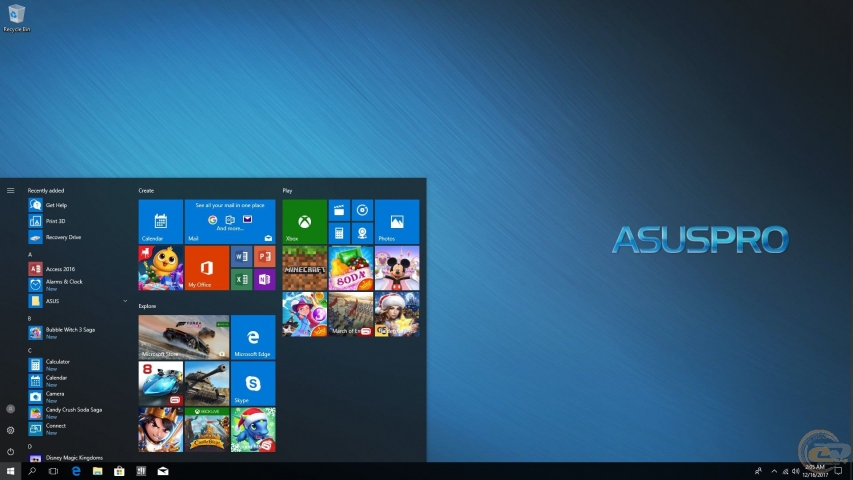Open the Microsoft Edge tile
853x480 pixels.
coord(253,337)
